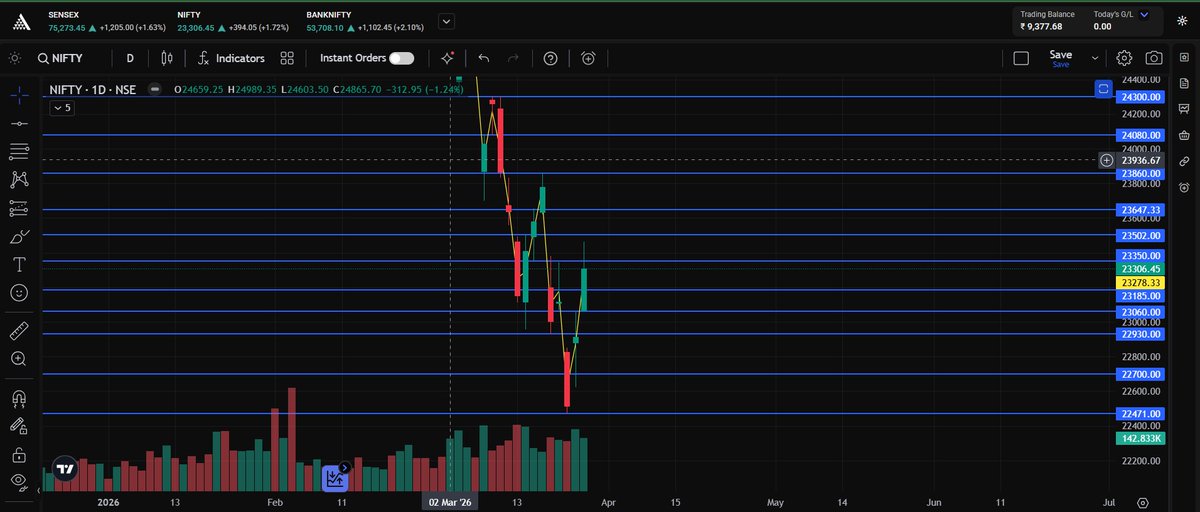1200x512 pixels.
Task: Expand the indices ticker dropdown arrow
Action: (445, 20)
